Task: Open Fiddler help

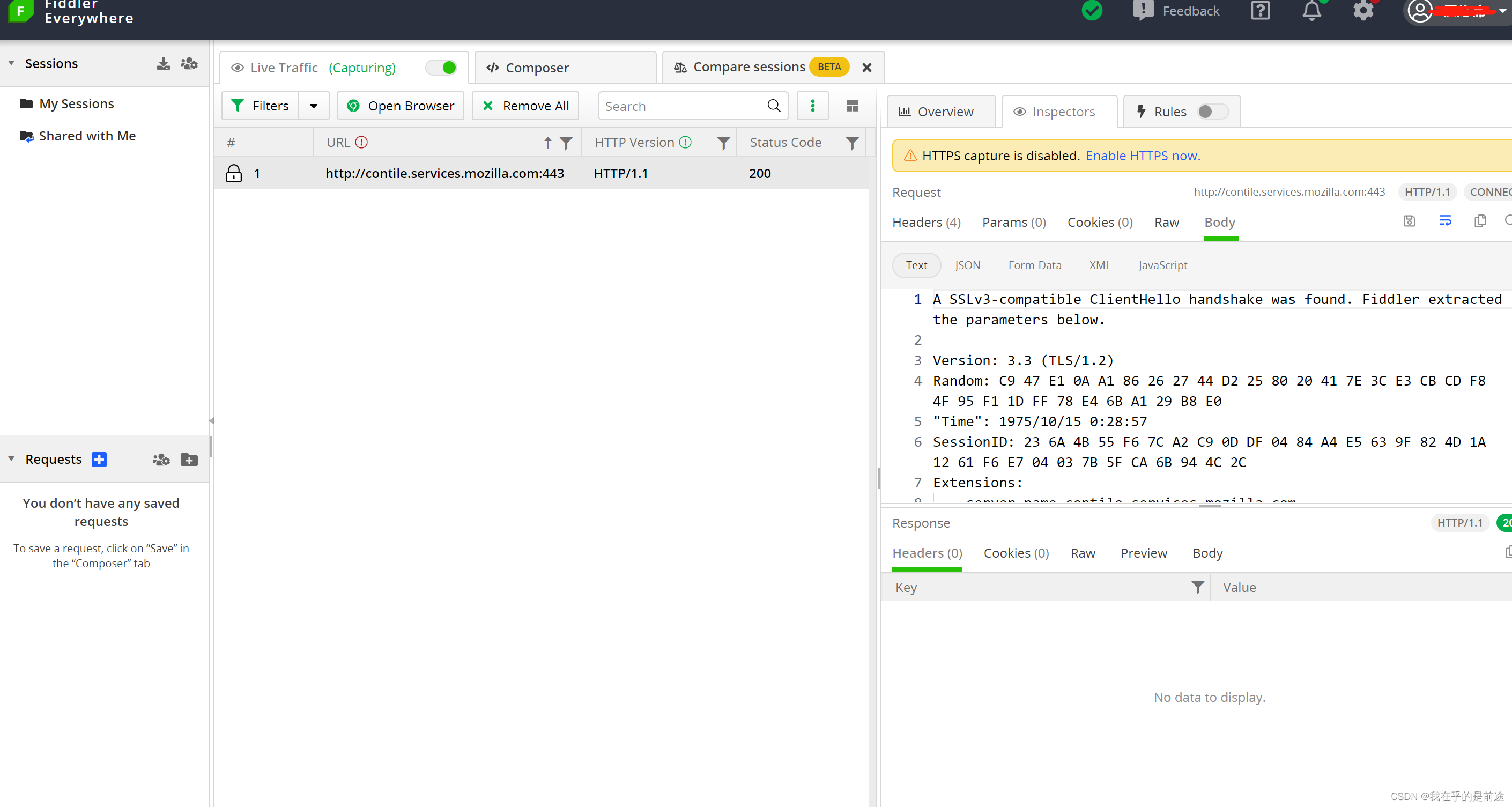Action: coord(1259,11)
